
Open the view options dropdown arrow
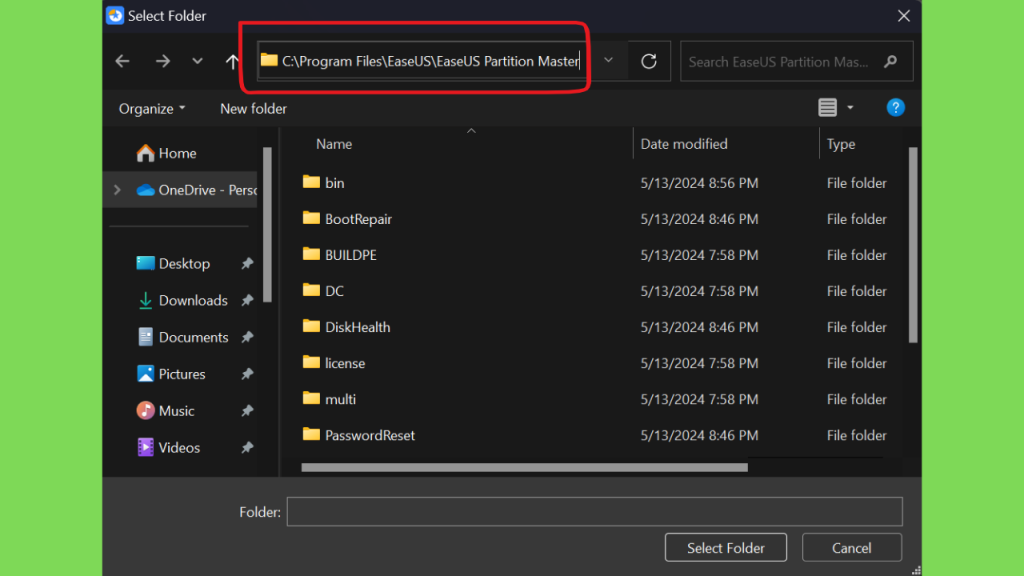(x=850, y=107)
